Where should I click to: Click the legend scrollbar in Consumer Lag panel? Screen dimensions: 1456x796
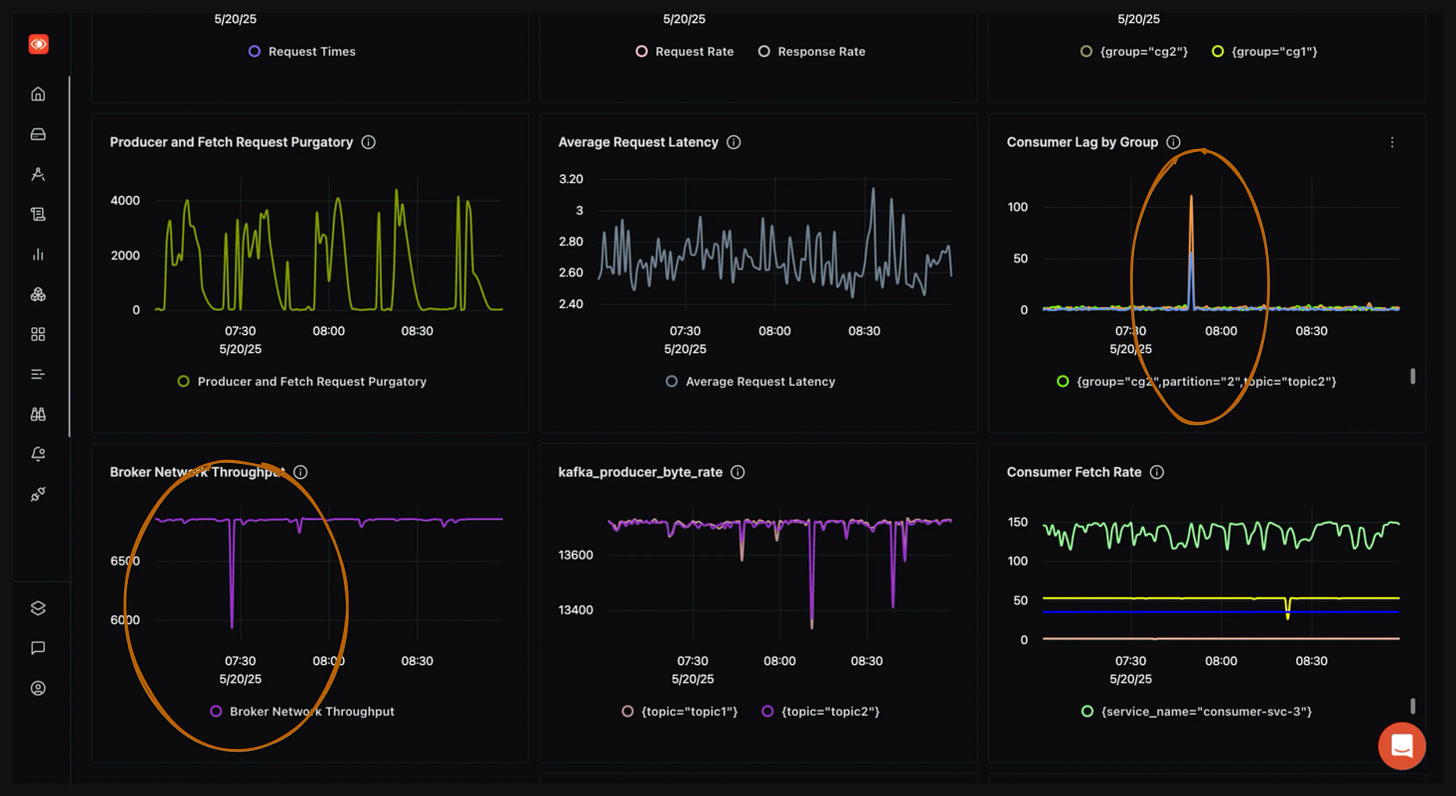click(x=1413, y=376)
